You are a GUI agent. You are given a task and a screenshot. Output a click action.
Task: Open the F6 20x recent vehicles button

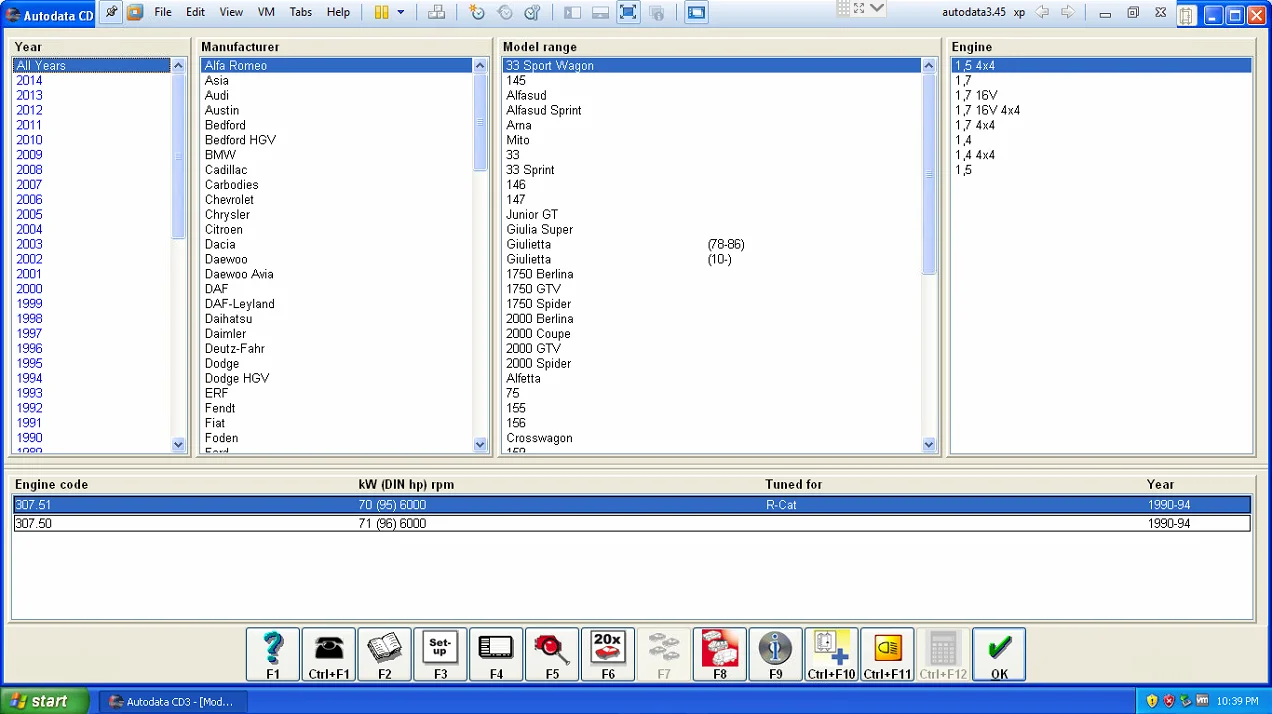(608, 655)
